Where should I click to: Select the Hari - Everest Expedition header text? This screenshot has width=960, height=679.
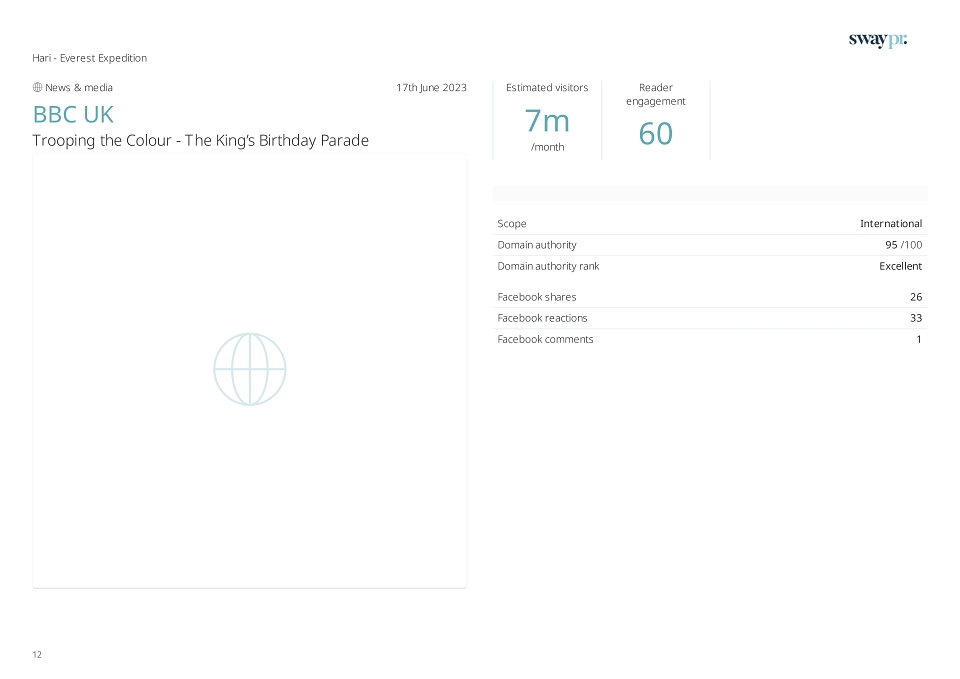point(89,58)
